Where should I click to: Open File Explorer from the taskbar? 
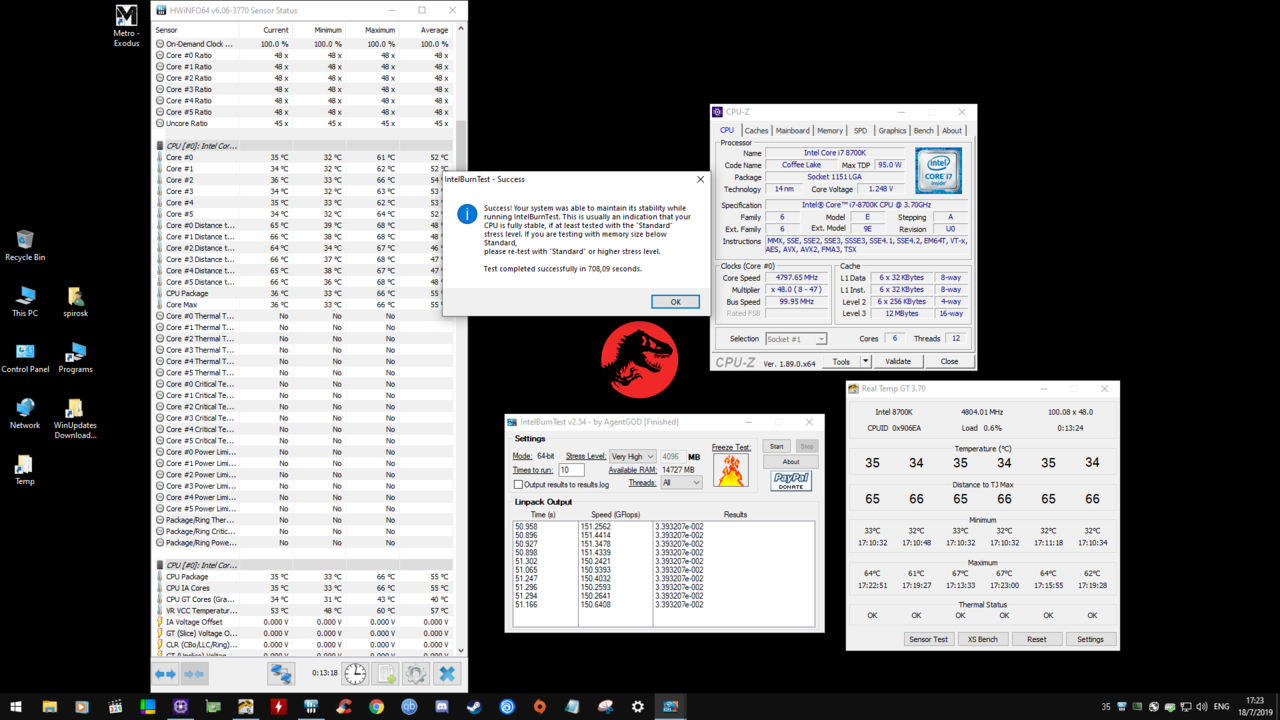tap(49, 706)
